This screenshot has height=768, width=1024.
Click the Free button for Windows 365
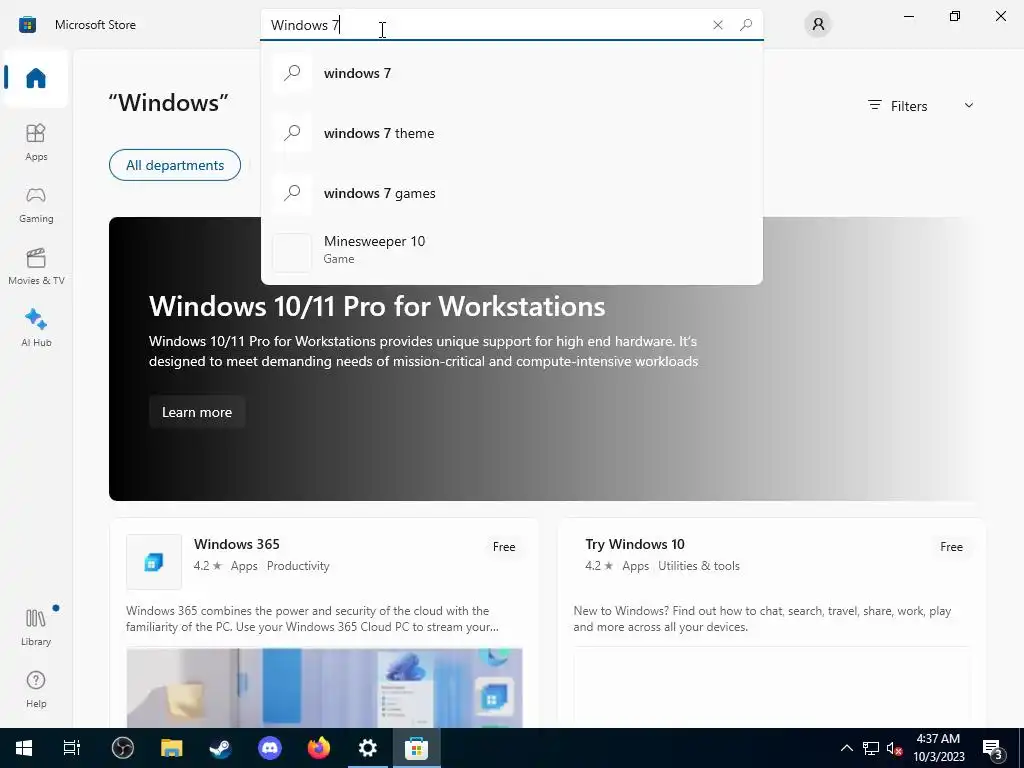[x=504, y=547]
